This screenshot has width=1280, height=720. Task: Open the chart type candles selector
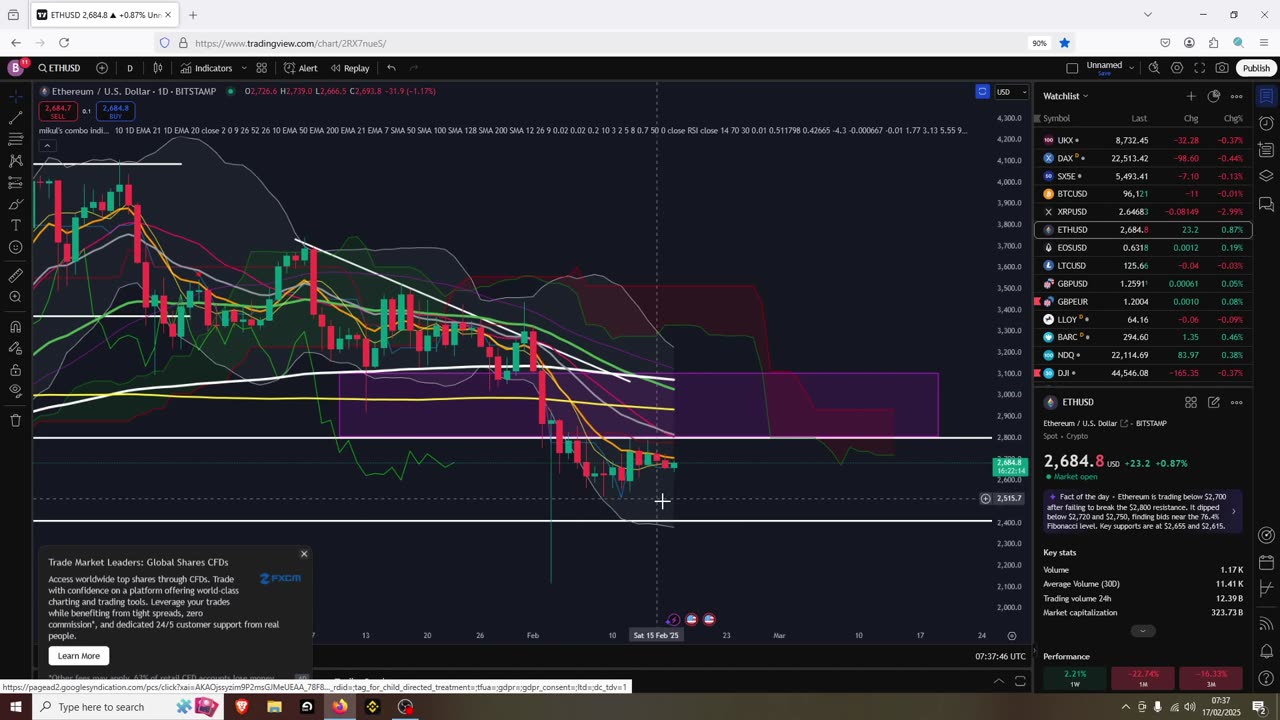point(157,68)
